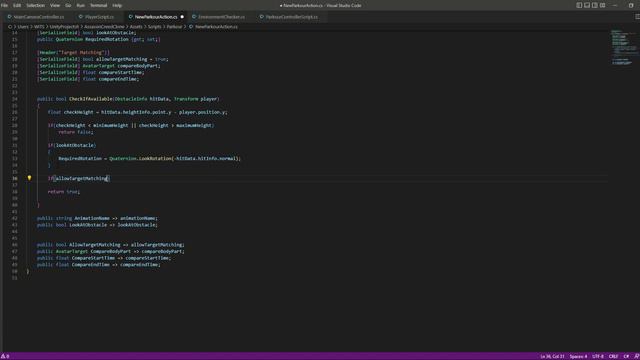640x360 pixels.
Task: Click the 'float compareStartTime' field line
Action: point(91,72)
